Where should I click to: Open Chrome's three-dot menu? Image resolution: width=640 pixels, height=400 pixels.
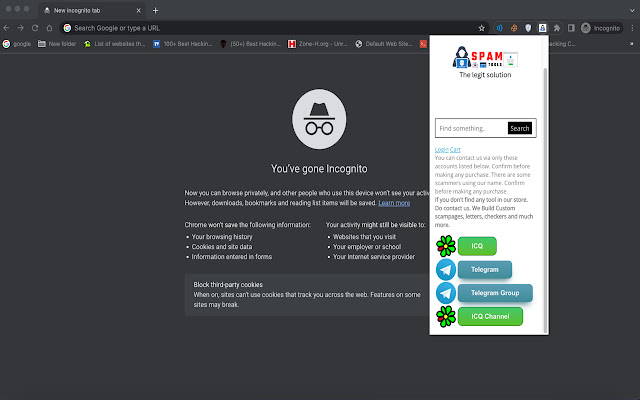[x=632, y=28]
